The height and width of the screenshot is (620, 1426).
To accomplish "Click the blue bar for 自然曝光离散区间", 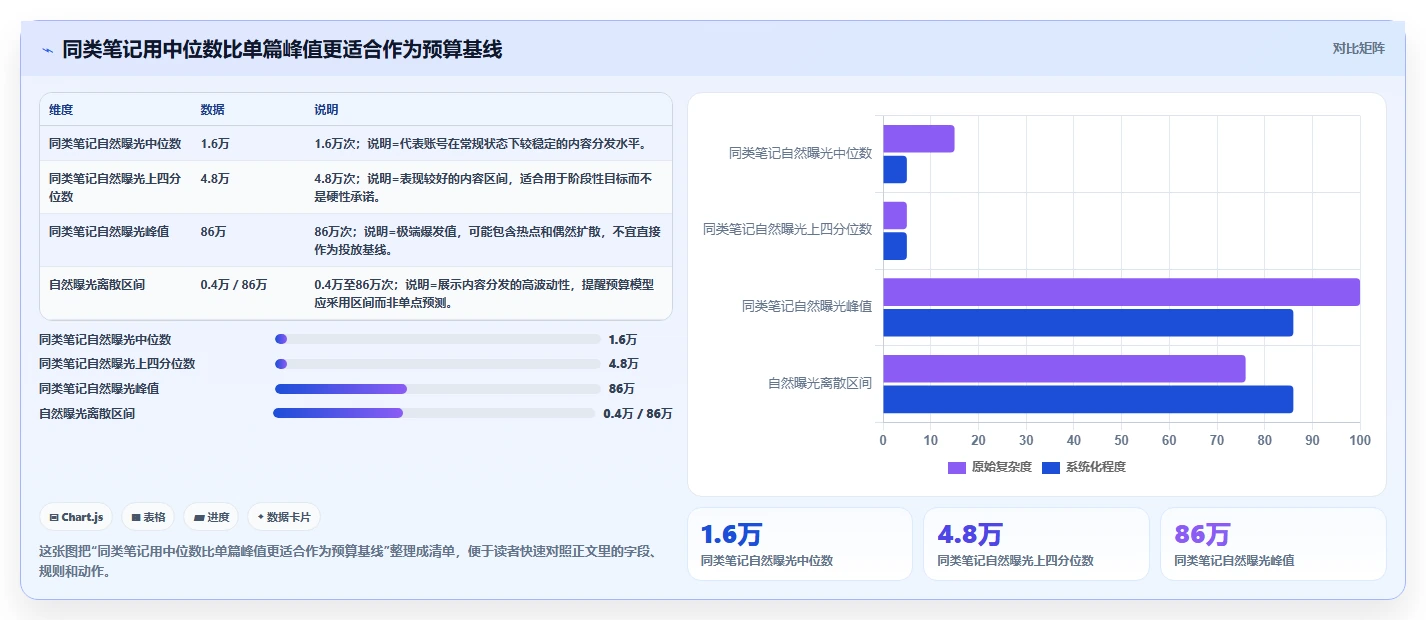I will [x=1088, y=399].
